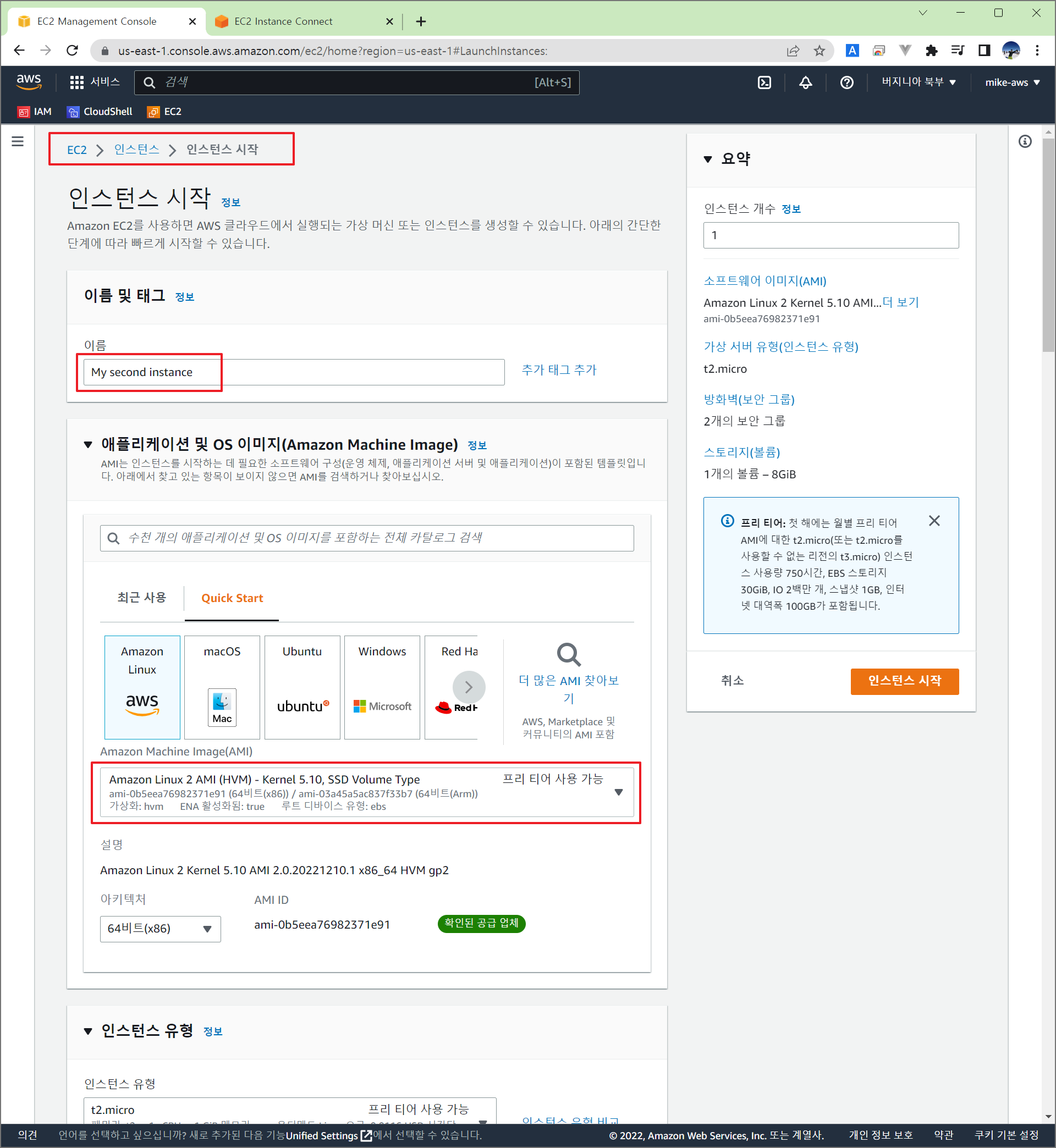Switch to the Quick Start tab
The image size is (1056, 1148).
(232, 598)
